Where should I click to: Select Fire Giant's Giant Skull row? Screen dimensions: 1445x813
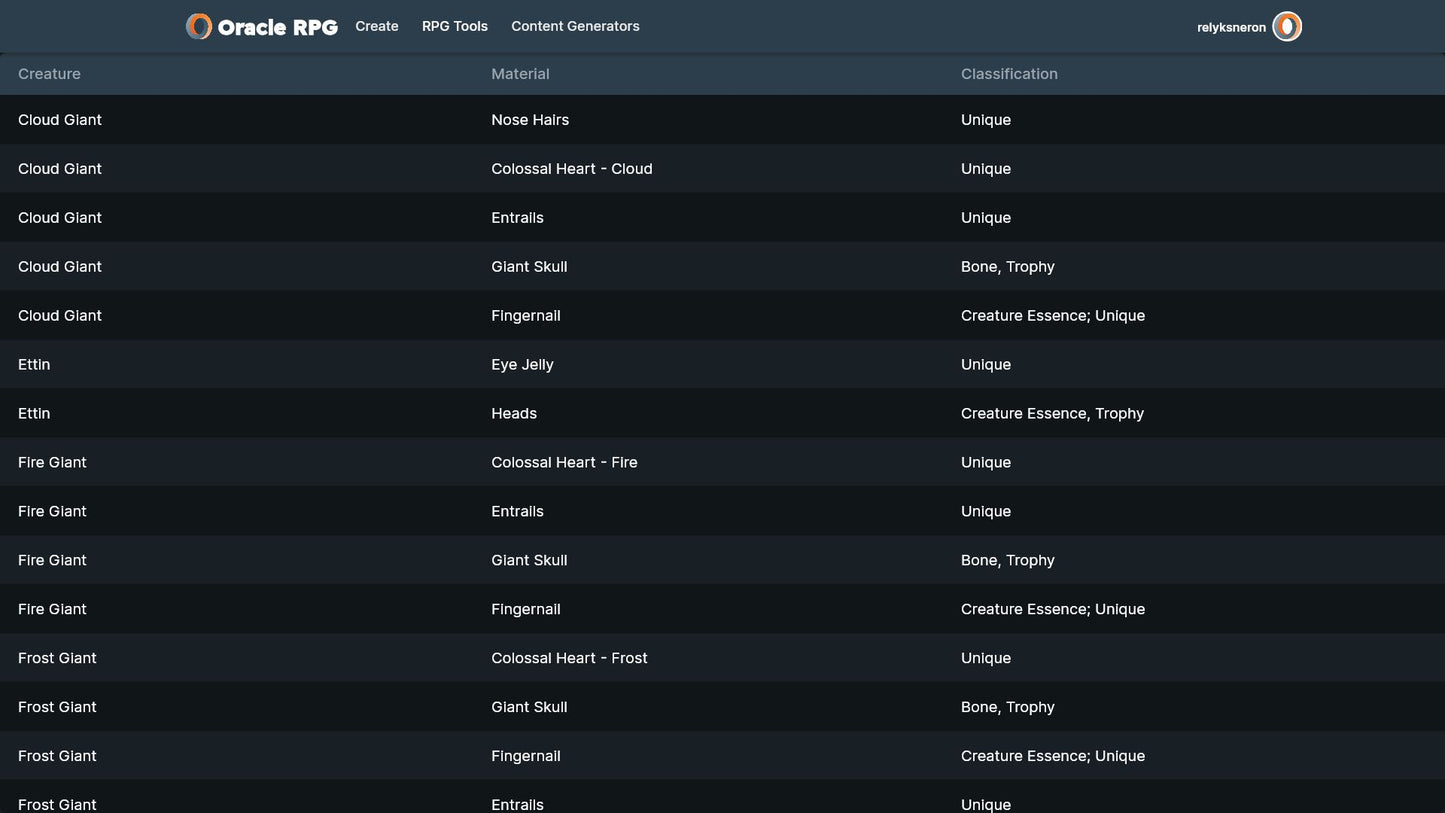[x=529, y=560]
